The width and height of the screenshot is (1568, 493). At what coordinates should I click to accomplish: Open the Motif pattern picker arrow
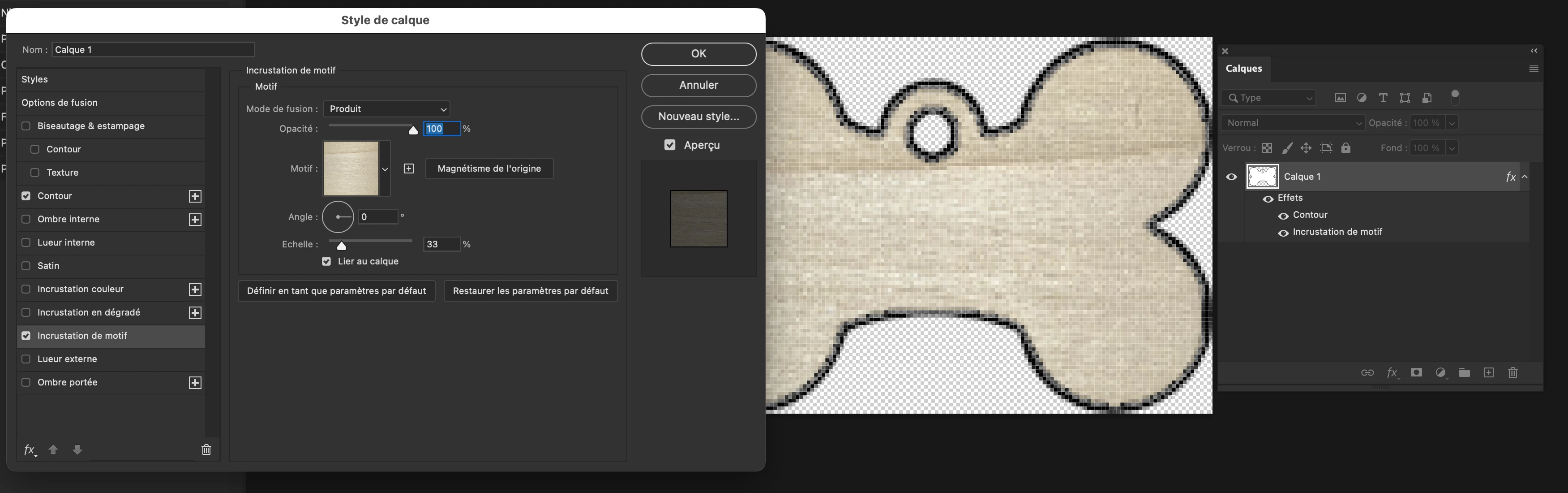pos(385,169)
